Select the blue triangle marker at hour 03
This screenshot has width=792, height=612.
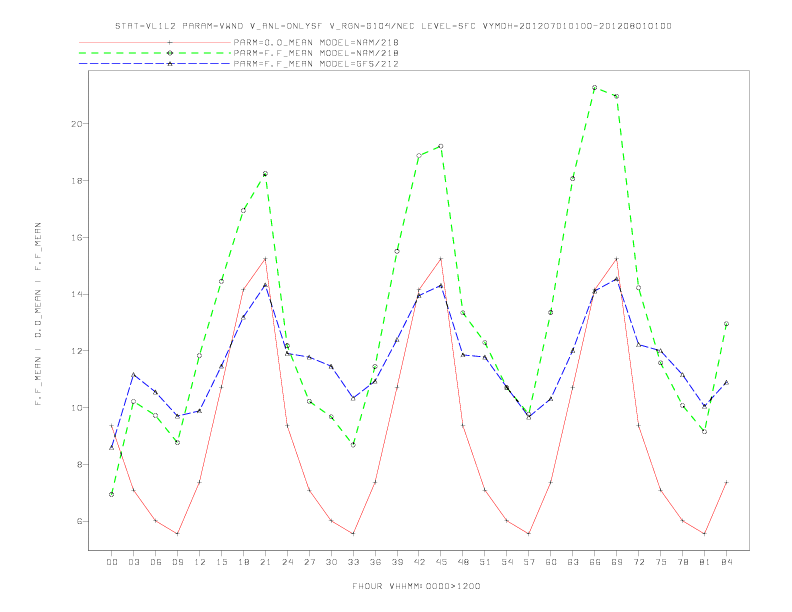(x=133, y=375)
